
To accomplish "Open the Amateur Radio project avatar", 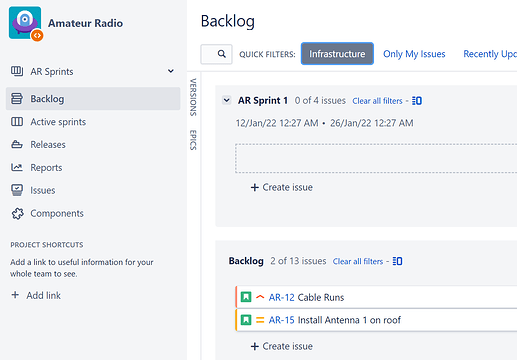I will pos(25,23).
